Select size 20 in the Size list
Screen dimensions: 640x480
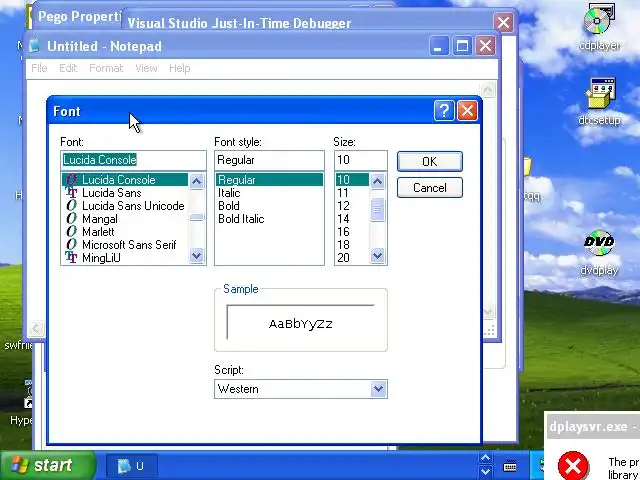(x=352, y=258)
